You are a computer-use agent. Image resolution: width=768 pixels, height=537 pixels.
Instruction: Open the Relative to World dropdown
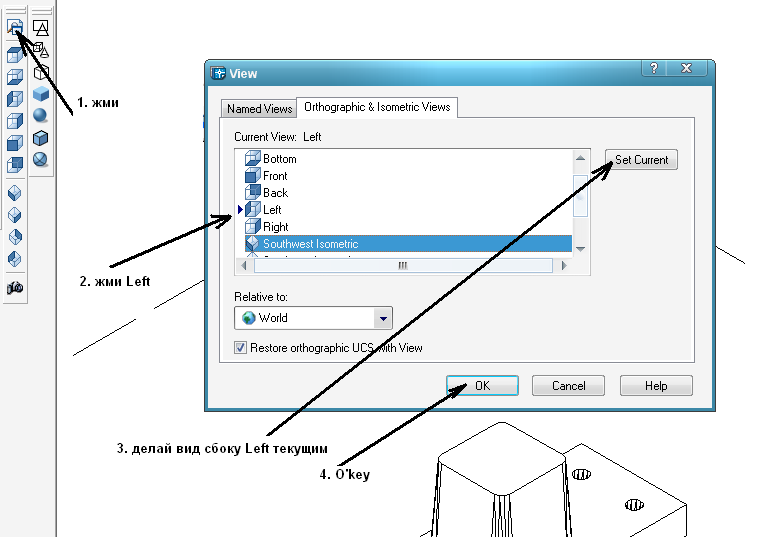pos(383,318)
